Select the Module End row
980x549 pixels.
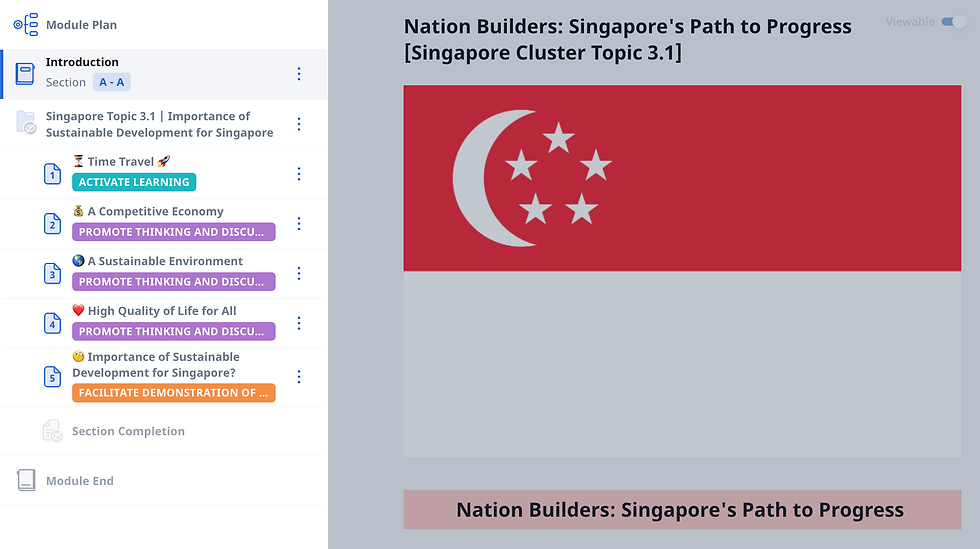[x=164, y=480]
